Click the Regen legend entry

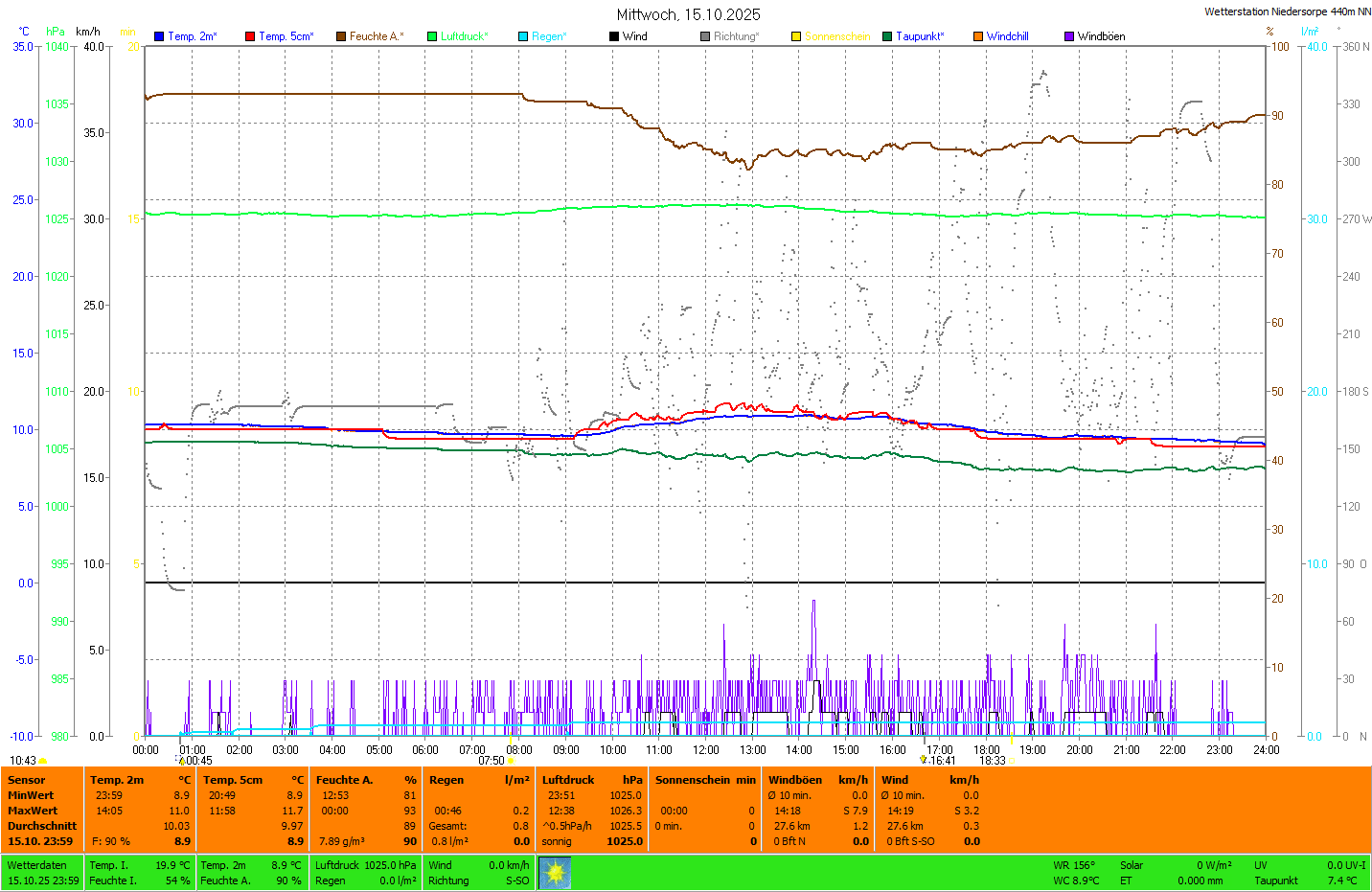[549, 36]
